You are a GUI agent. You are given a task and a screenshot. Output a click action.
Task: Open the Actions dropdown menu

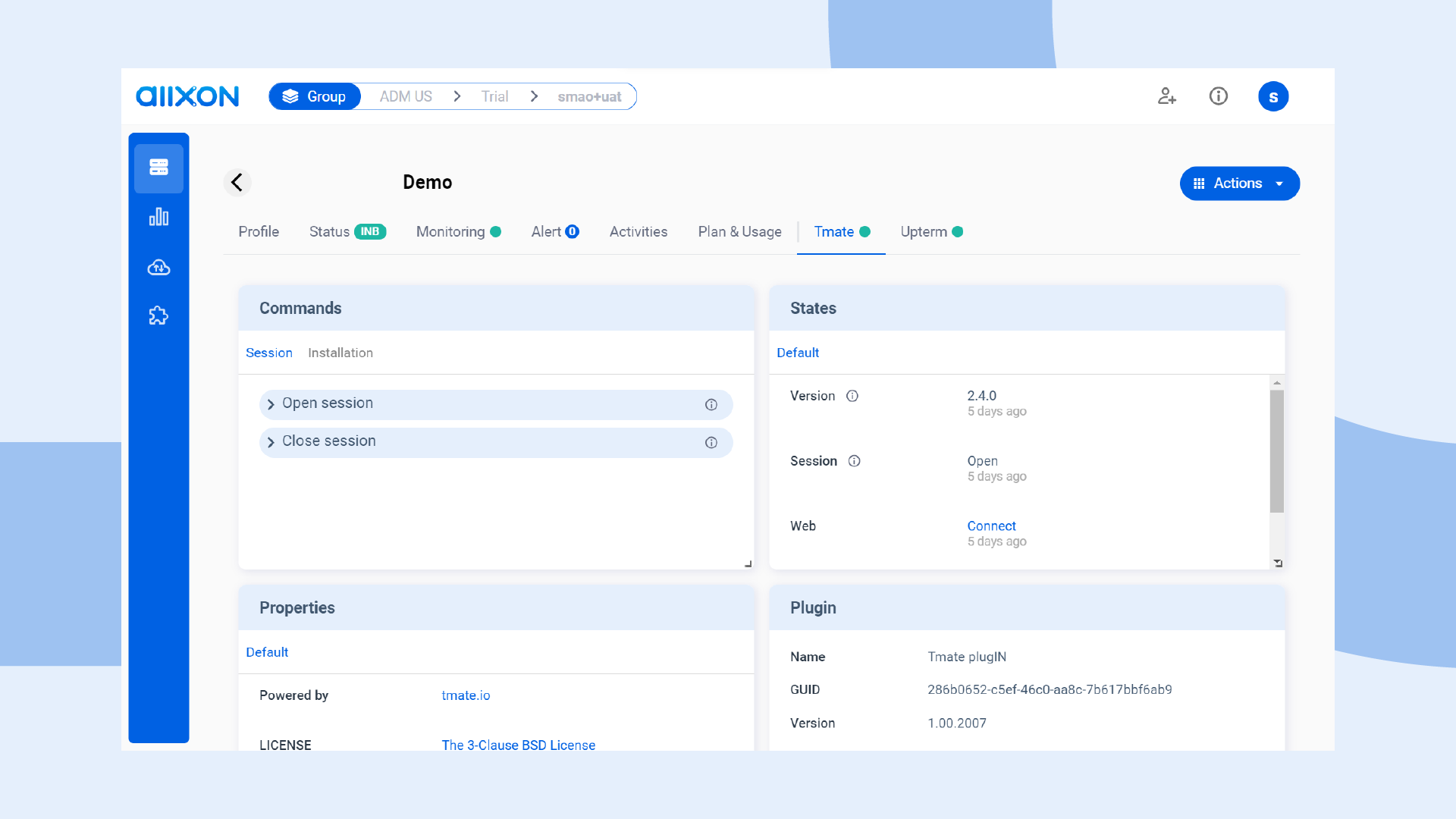coord(1239,184)
